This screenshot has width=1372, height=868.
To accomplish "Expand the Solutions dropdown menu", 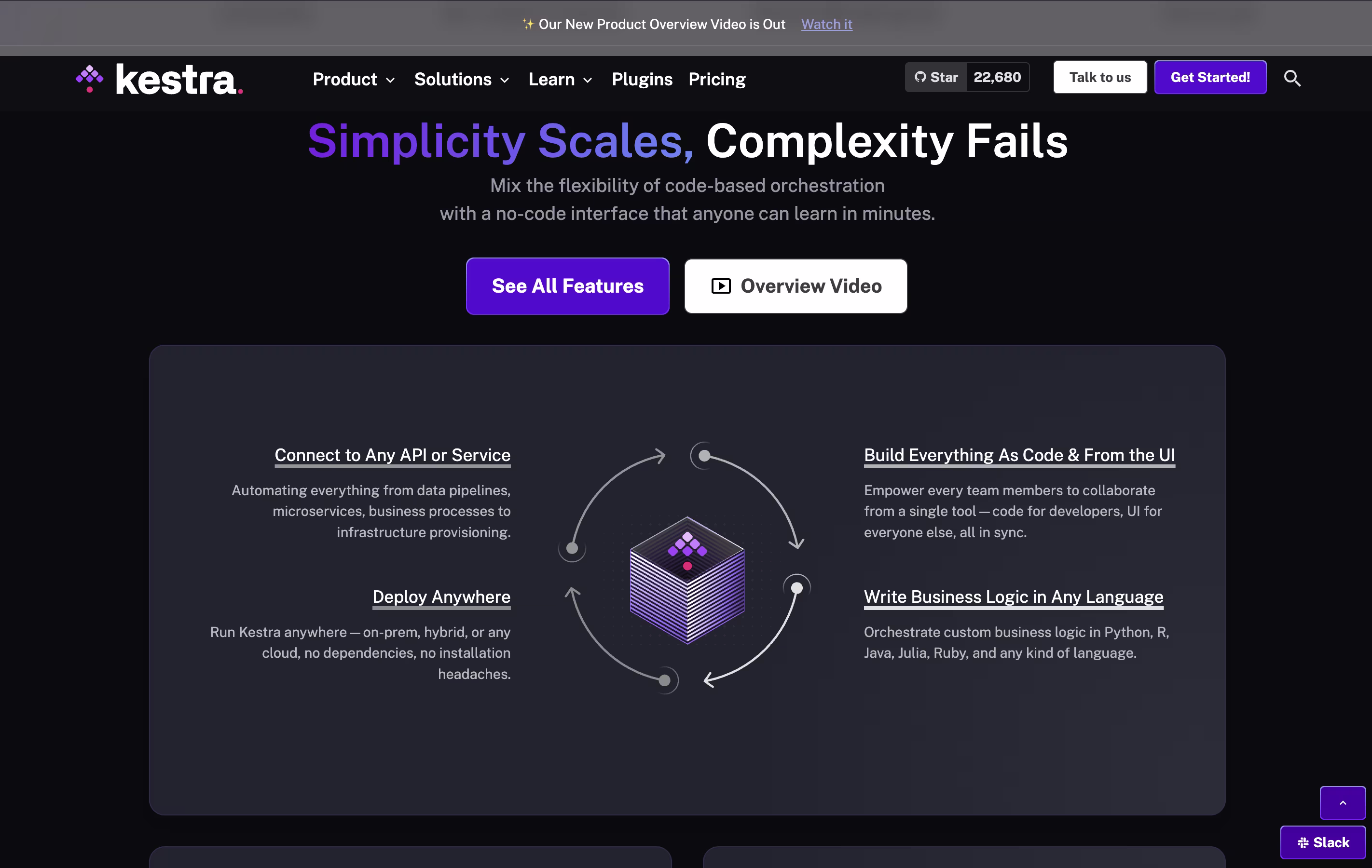I will click(462, 79).
